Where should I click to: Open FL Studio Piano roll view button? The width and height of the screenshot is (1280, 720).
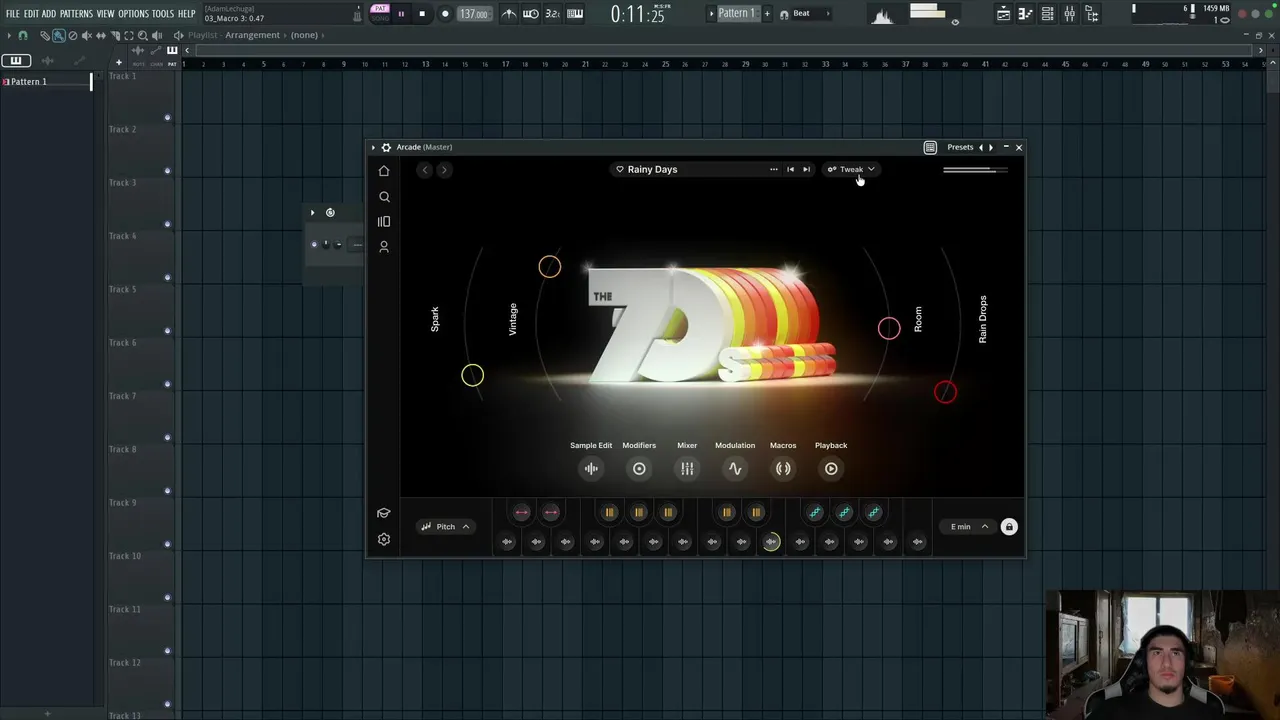tap(1025, 14)
